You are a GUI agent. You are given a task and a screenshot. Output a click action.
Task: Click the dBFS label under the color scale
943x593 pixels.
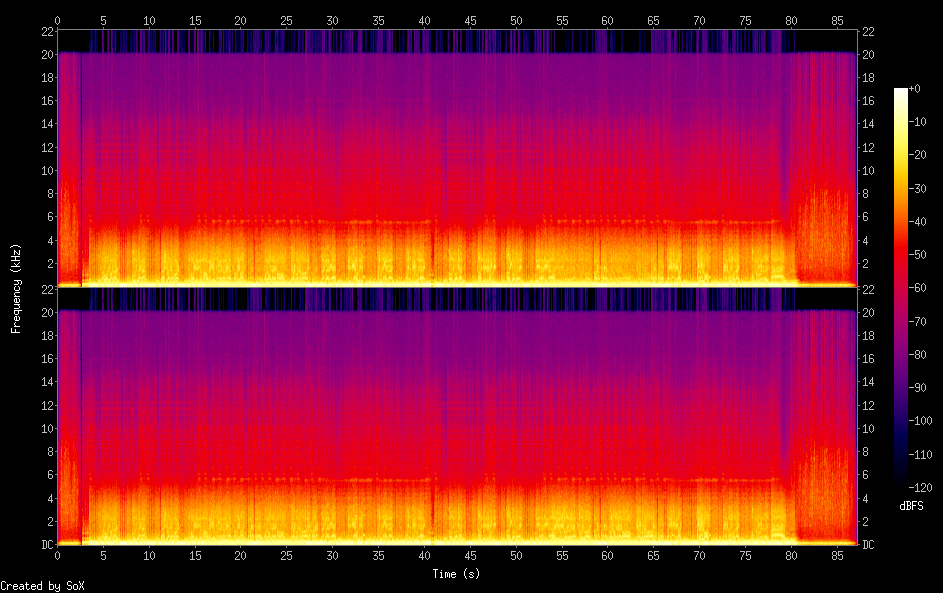coord(911,506)
